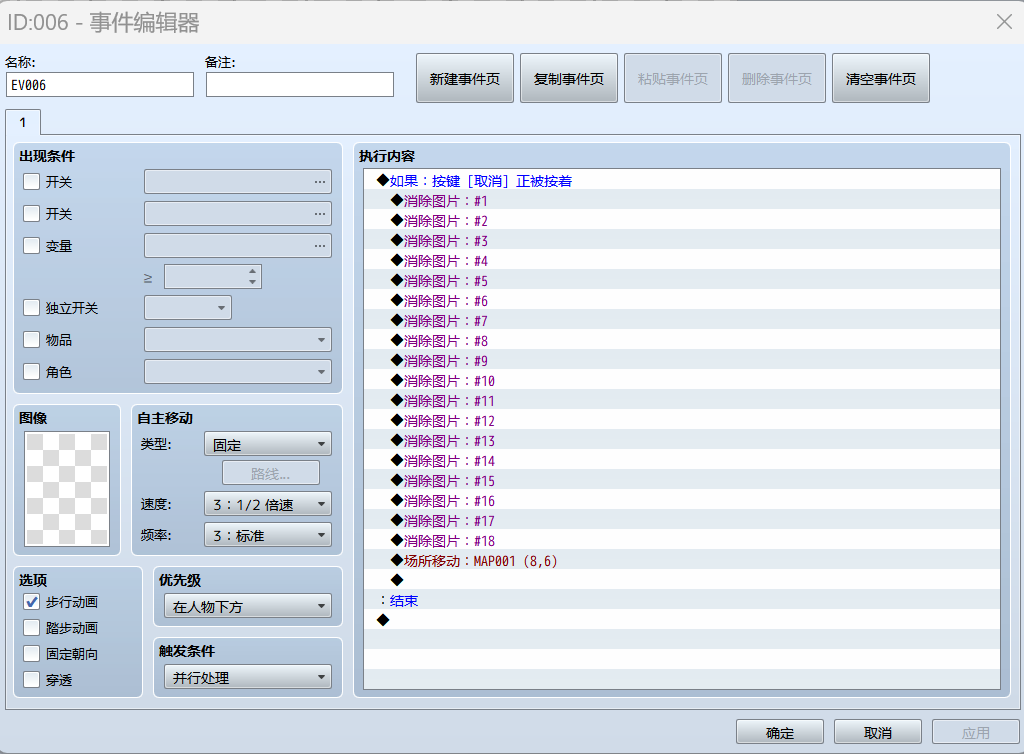
Task: Open the 频率 dropdown
Action: pos(268,535)
